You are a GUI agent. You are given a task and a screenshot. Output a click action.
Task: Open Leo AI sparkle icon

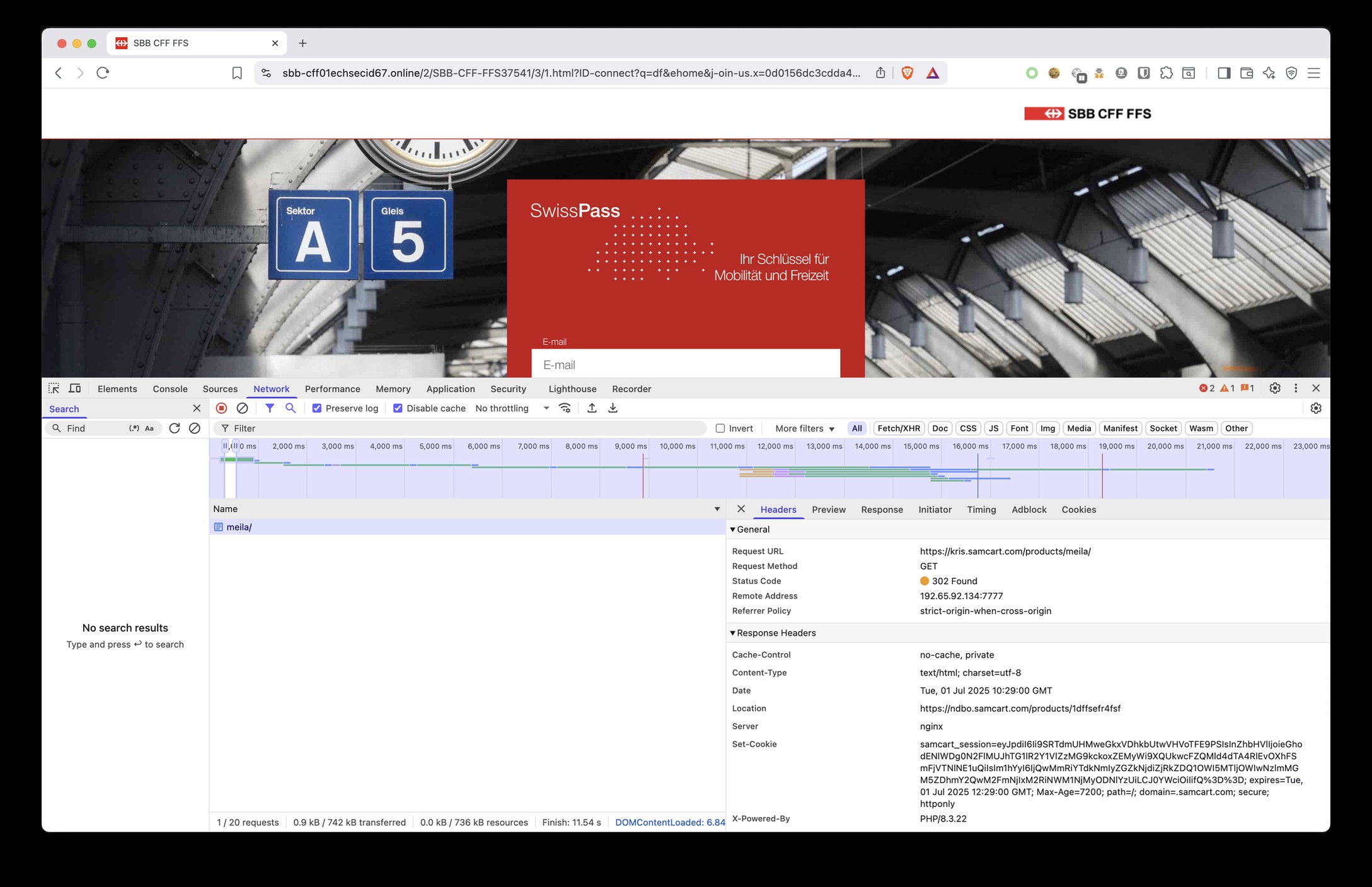click(1269, 73)
